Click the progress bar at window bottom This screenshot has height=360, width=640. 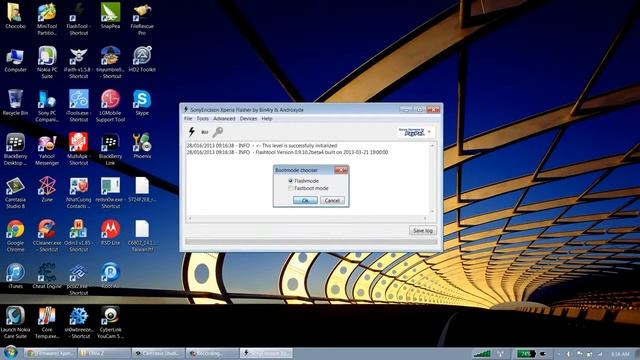pyautogui.click(x=311, y=242)
